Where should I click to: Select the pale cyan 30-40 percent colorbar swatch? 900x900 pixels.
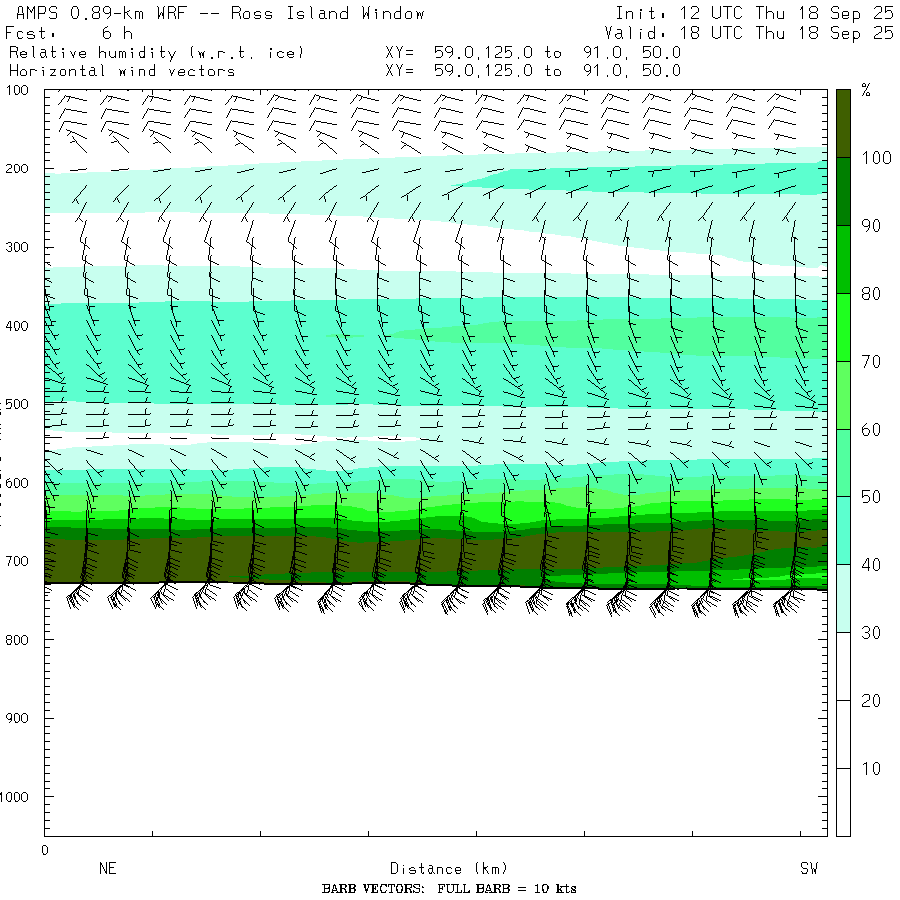pos(843,599)
